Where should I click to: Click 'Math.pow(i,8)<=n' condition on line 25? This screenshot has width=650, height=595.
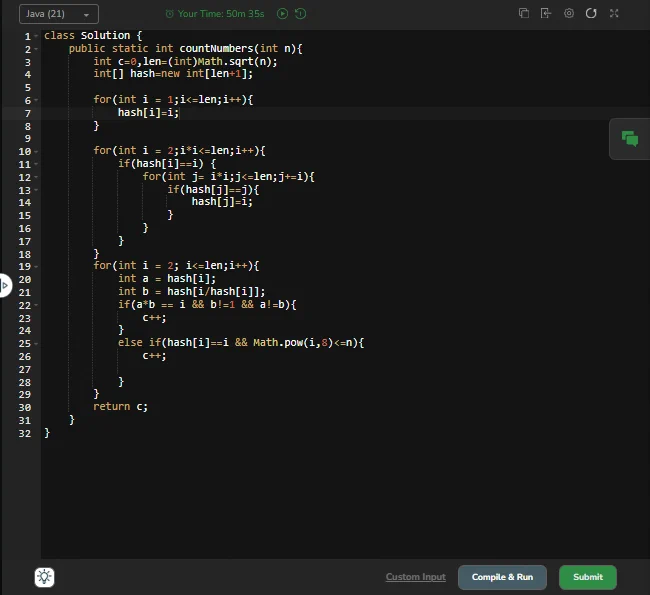point(305,343)
